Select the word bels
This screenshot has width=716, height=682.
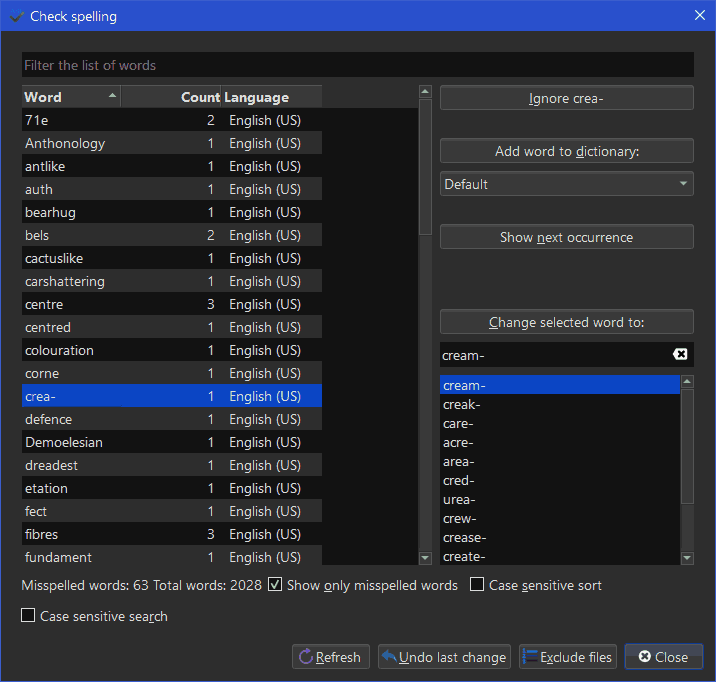point(172,235)
